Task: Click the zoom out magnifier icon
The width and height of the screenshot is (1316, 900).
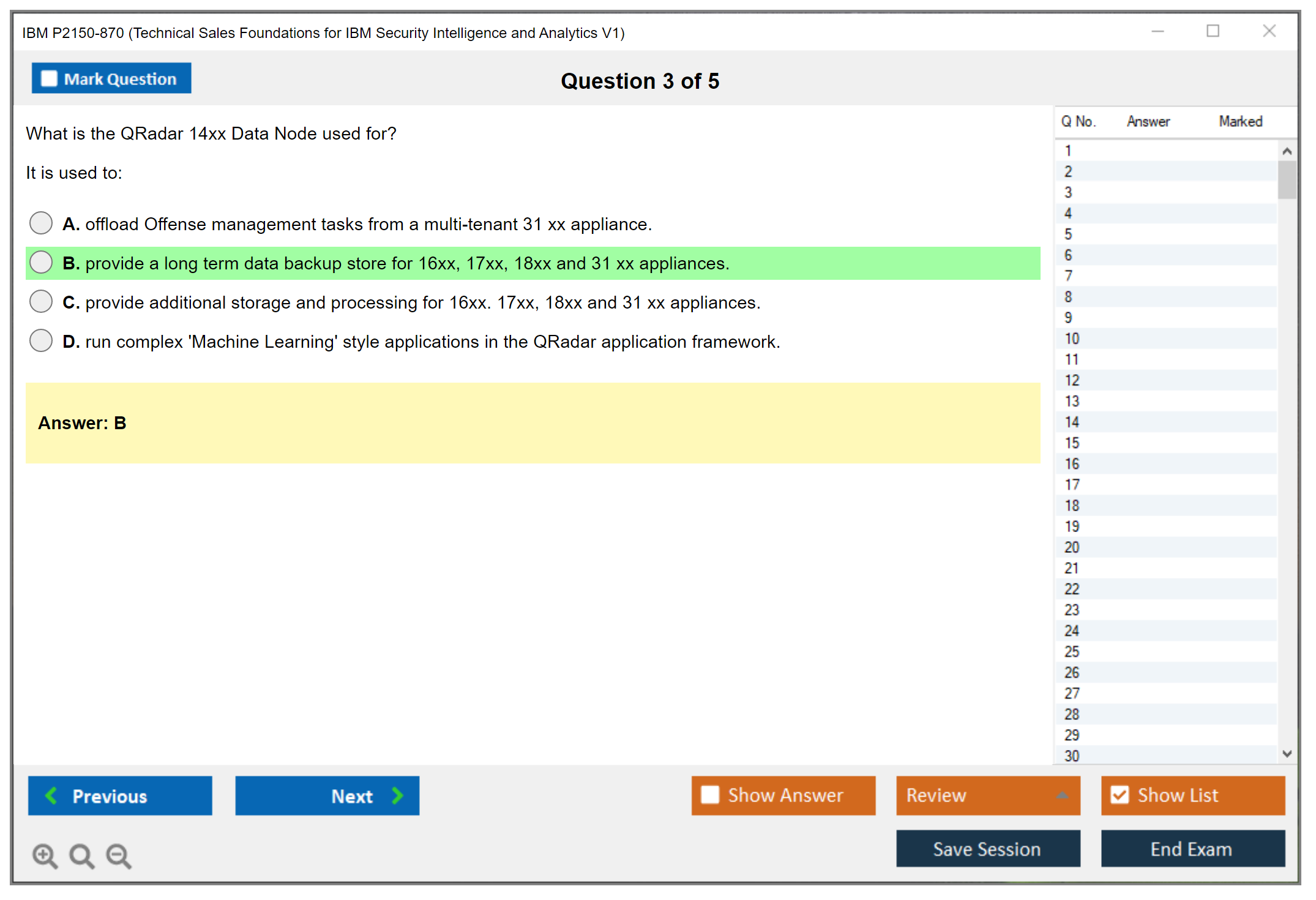Action: (118, 855)
